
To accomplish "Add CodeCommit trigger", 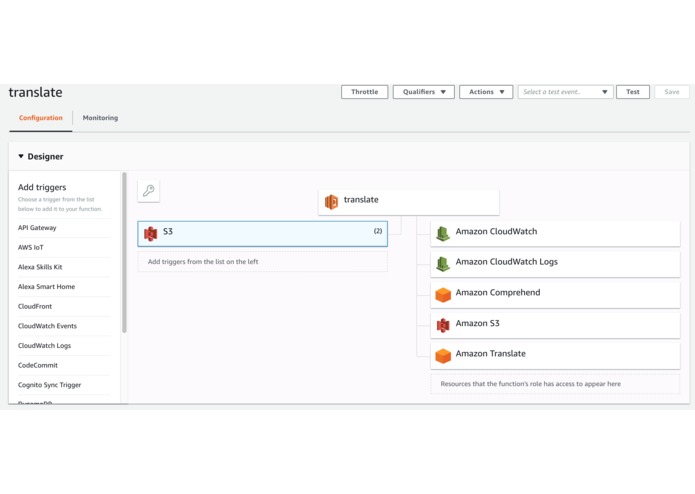I will [x=38, y=365].
